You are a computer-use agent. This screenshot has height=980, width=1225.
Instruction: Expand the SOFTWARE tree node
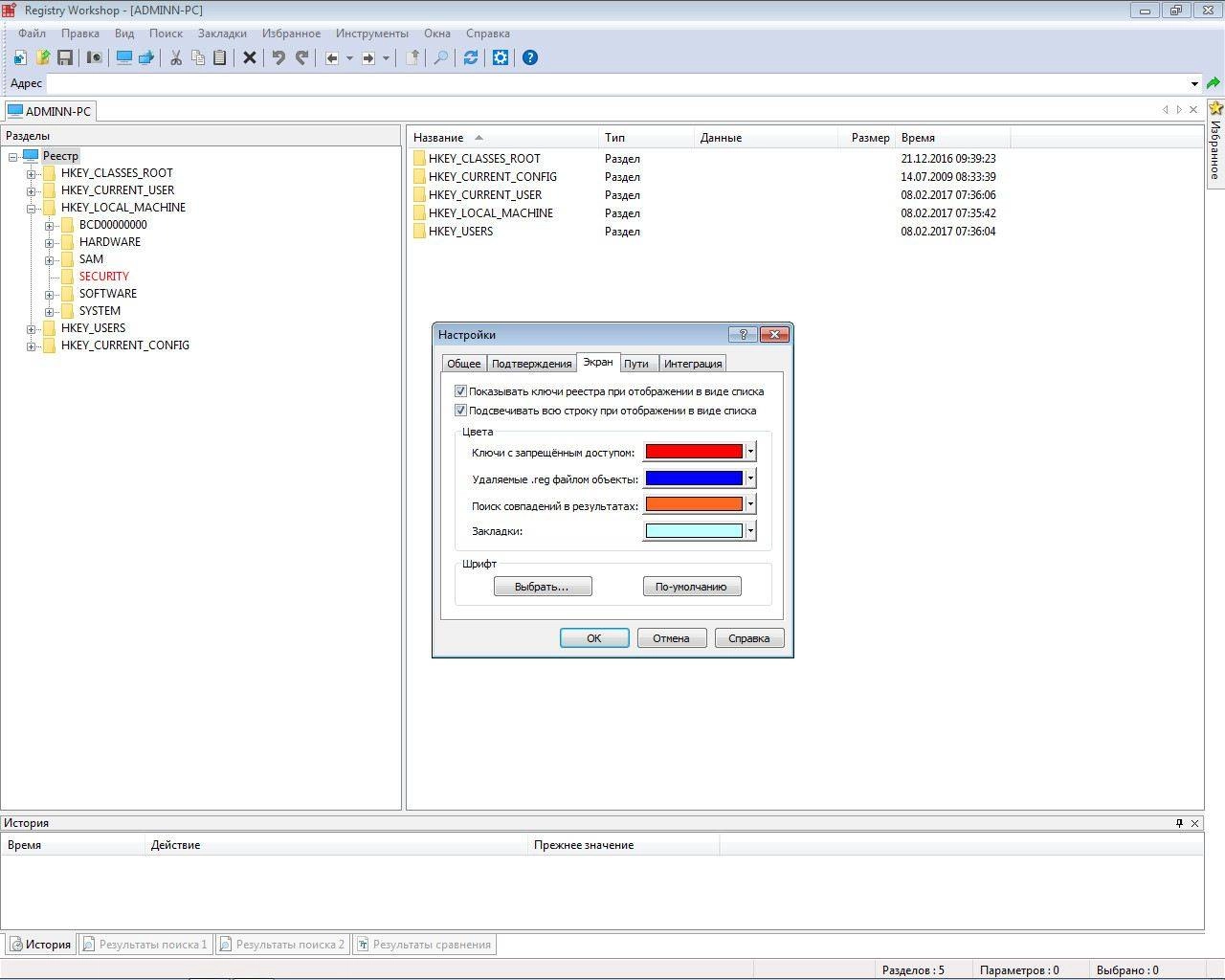coord(50,295)
